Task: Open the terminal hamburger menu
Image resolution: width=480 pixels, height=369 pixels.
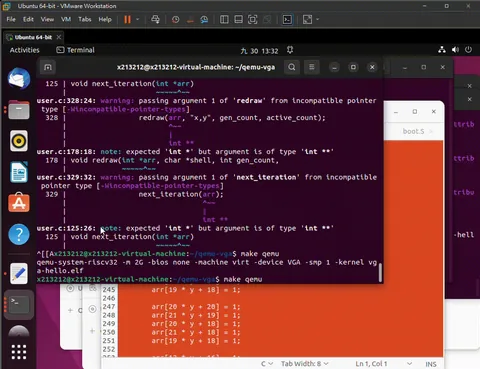Action: click(312, 67)
